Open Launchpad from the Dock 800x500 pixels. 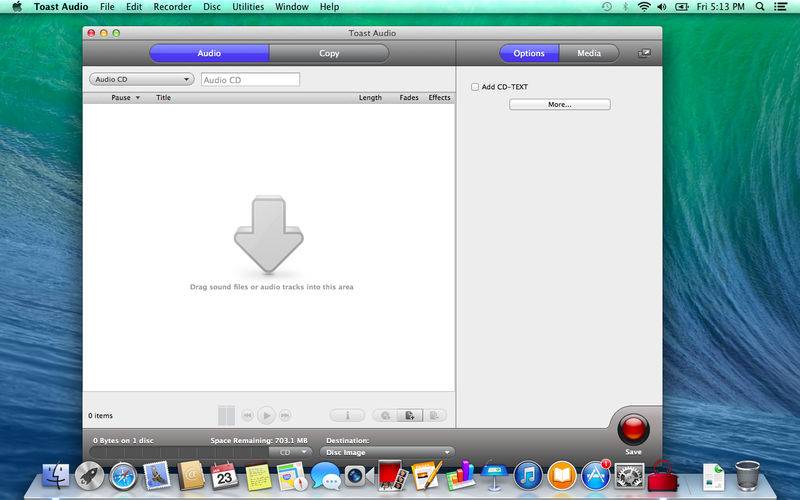90,476
